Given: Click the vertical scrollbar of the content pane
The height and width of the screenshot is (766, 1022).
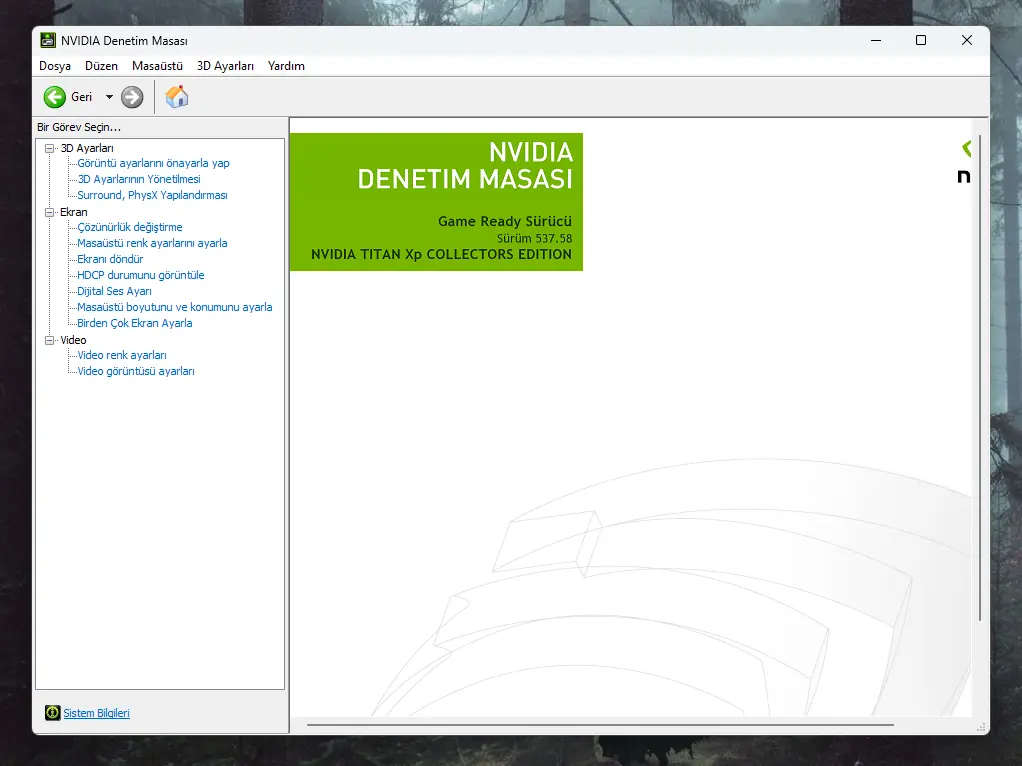Looking at the screenshot, I should point(980,378).
